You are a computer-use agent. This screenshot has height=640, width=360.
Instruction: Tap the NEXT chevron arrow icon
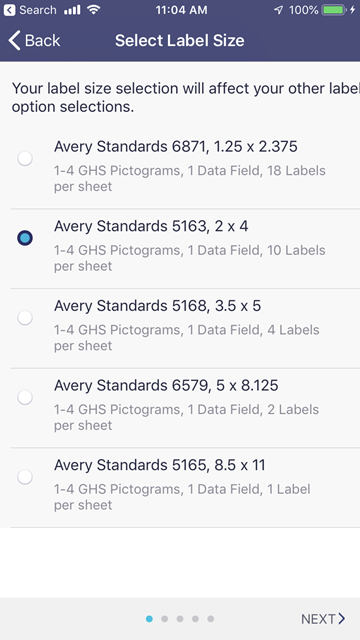click(342, 619)
